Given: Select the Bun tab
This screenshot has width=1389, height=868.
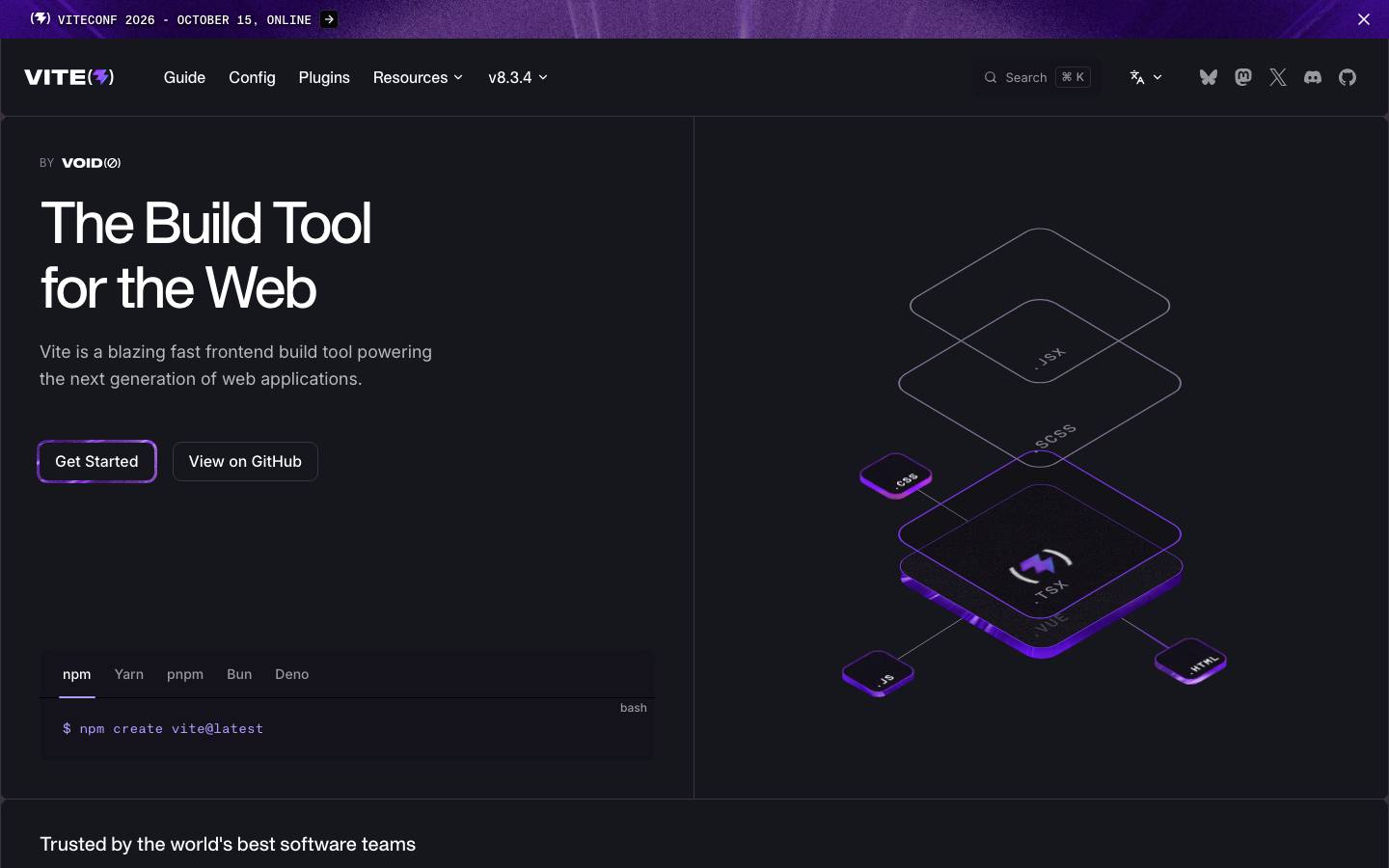Looking at the screenshot, I should pyautogui.click(x=239, y=674).
